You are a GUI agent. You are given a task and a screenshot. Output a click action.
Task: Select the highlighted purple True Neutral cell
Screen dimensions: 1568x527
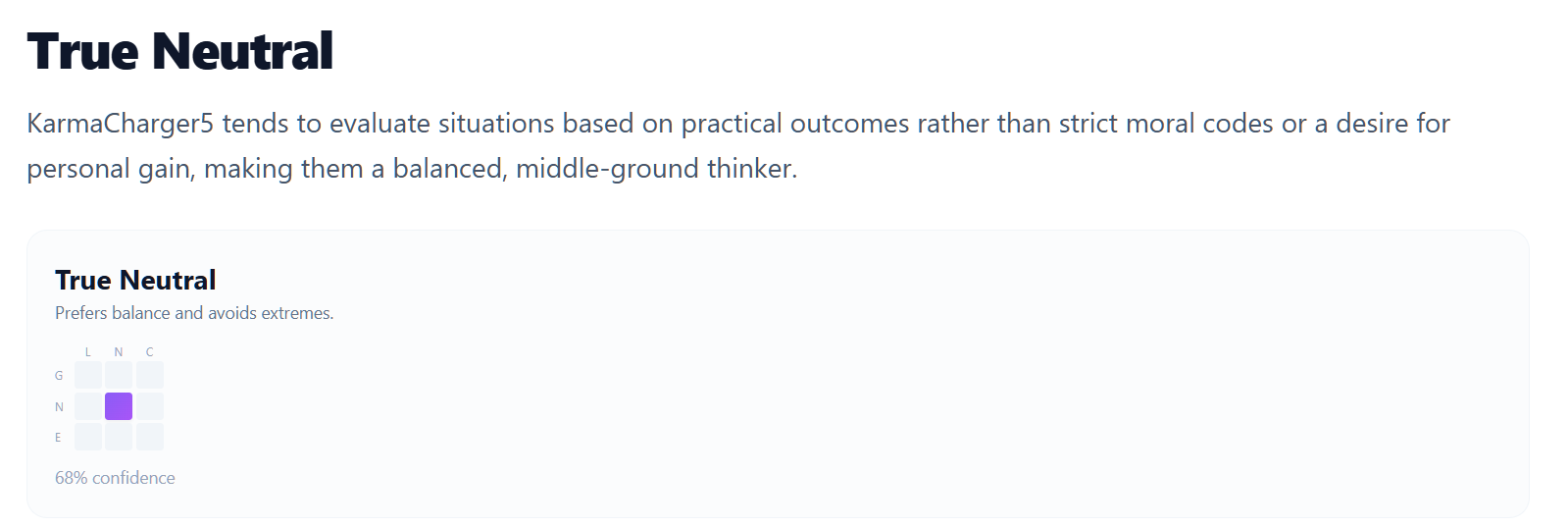[119, 406]
